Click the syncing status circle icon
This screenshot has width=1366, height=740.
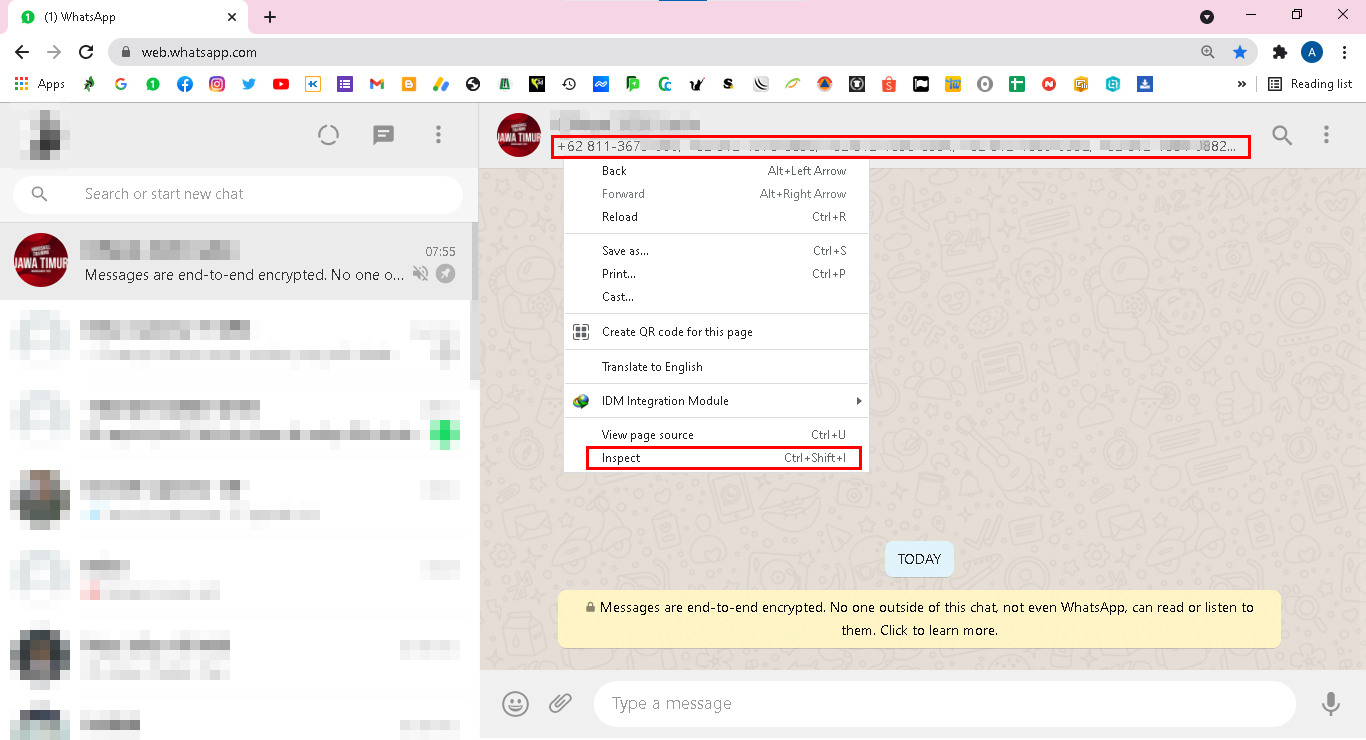coord(328,134)
